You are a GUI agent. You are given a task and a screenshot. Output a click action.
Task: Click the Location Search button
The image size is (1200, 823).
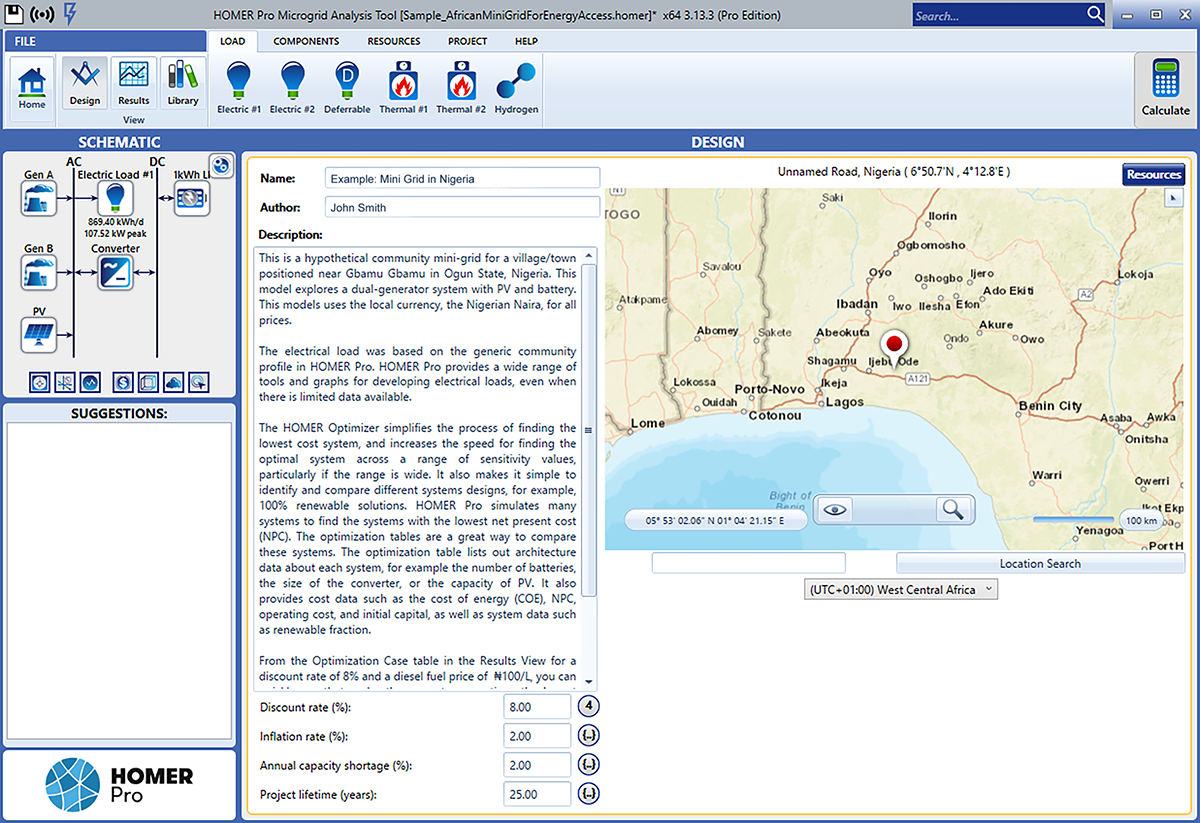[1040, 563]
